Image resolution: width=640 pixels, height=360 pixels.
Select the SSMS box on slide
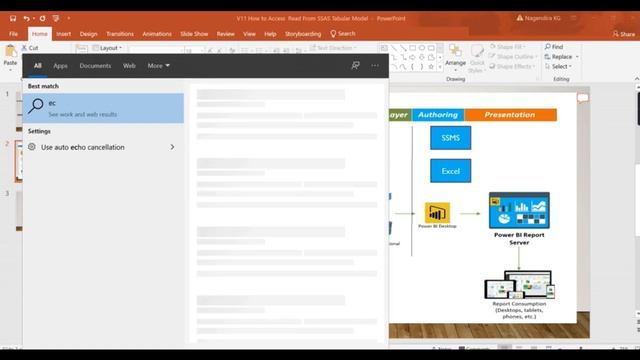pos(451,138)
